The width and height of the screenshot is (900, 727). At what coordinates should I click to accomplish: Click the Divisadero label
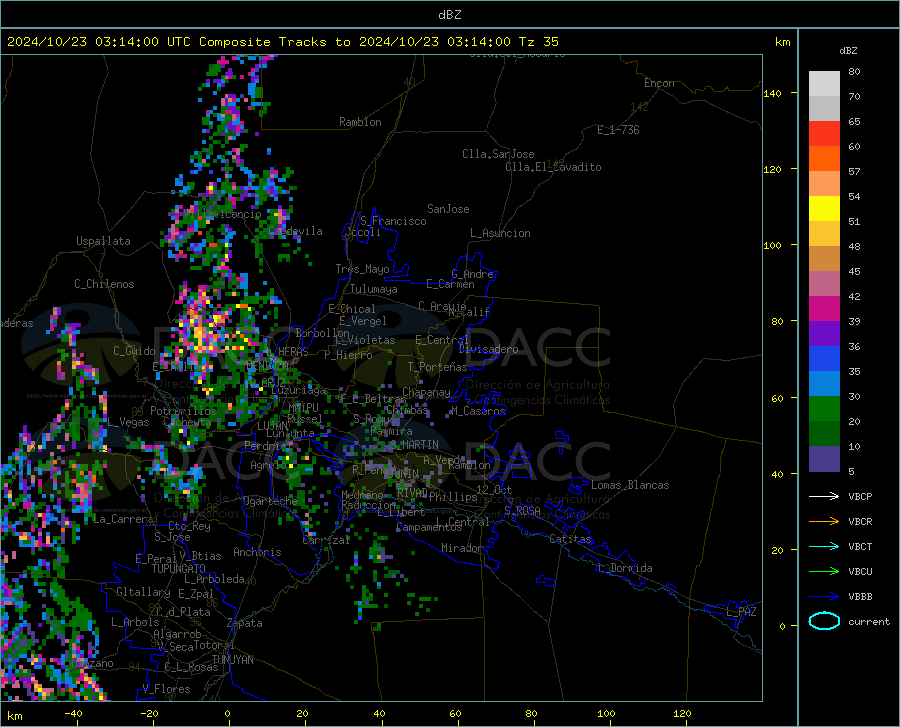pos(488,349)
